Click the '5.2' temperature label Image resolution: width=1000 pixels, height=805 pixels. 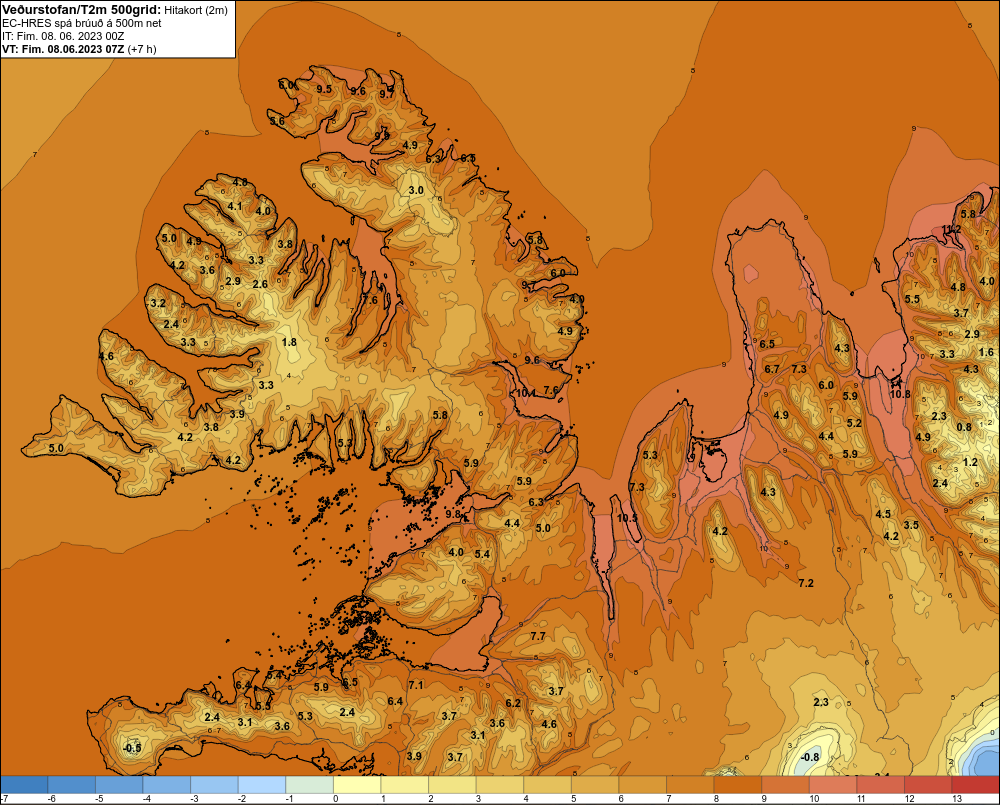[854, 423]
